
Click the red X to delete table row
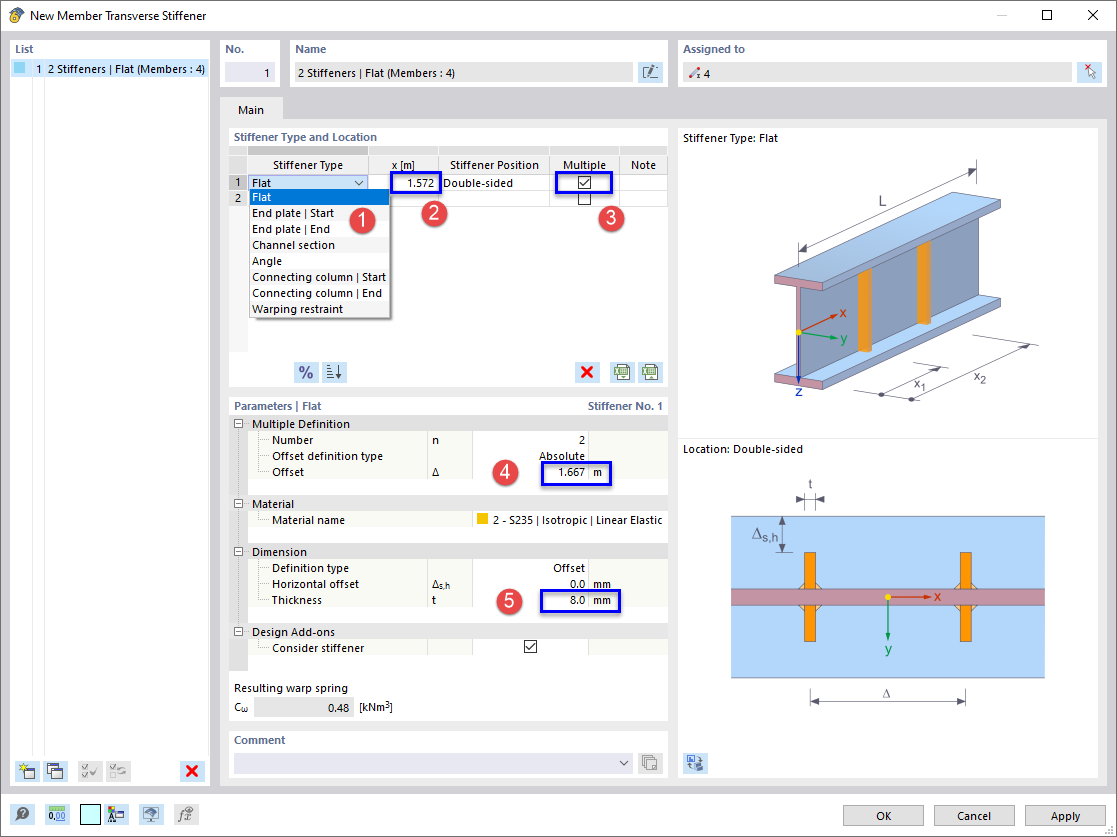587,371
